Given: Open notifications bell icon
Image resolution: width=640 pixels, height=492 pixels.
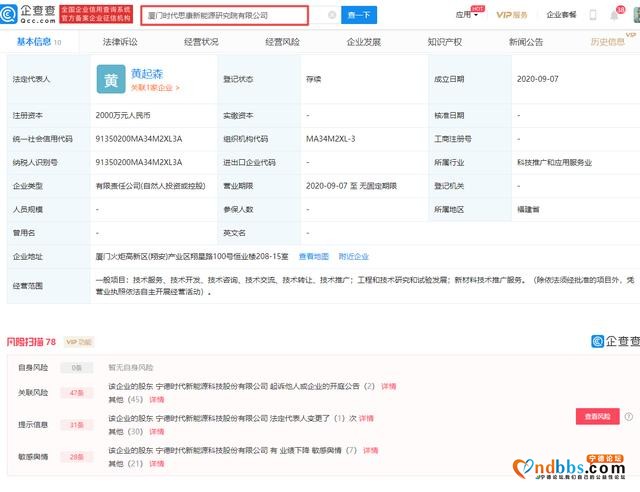Looking at the screenshot, I should point(614,16).
